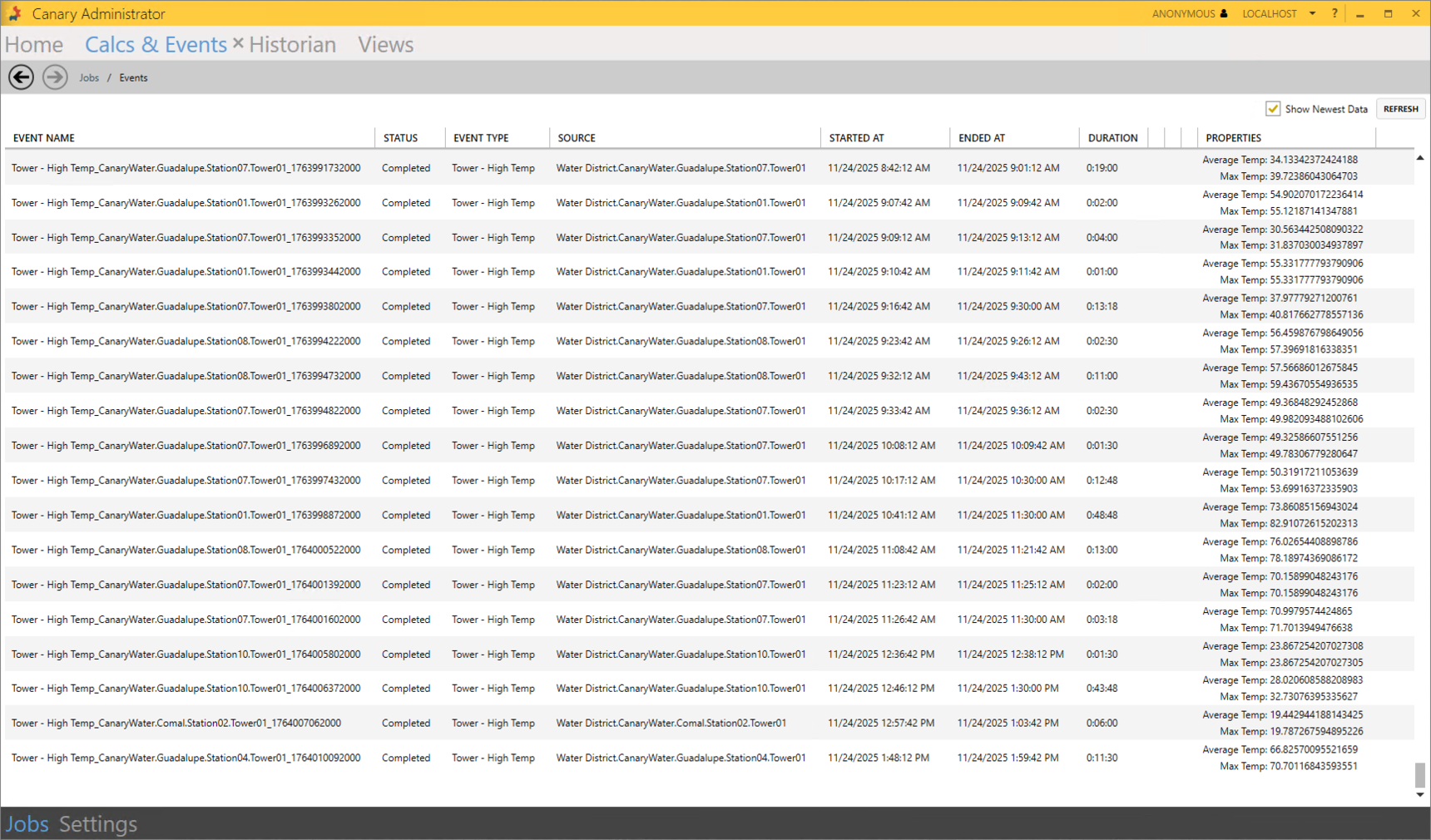Click the scroll up arrow of events list
The image size is (1431, 840).
(1419, 158)
